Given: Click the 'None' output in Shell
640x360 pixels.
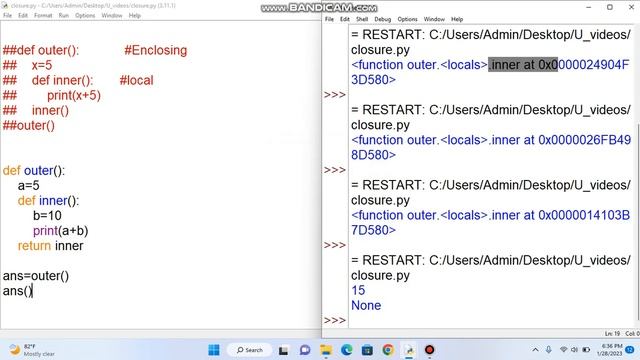Looking at the screenshot, I should pyautogui.click(x=366, y=305).
